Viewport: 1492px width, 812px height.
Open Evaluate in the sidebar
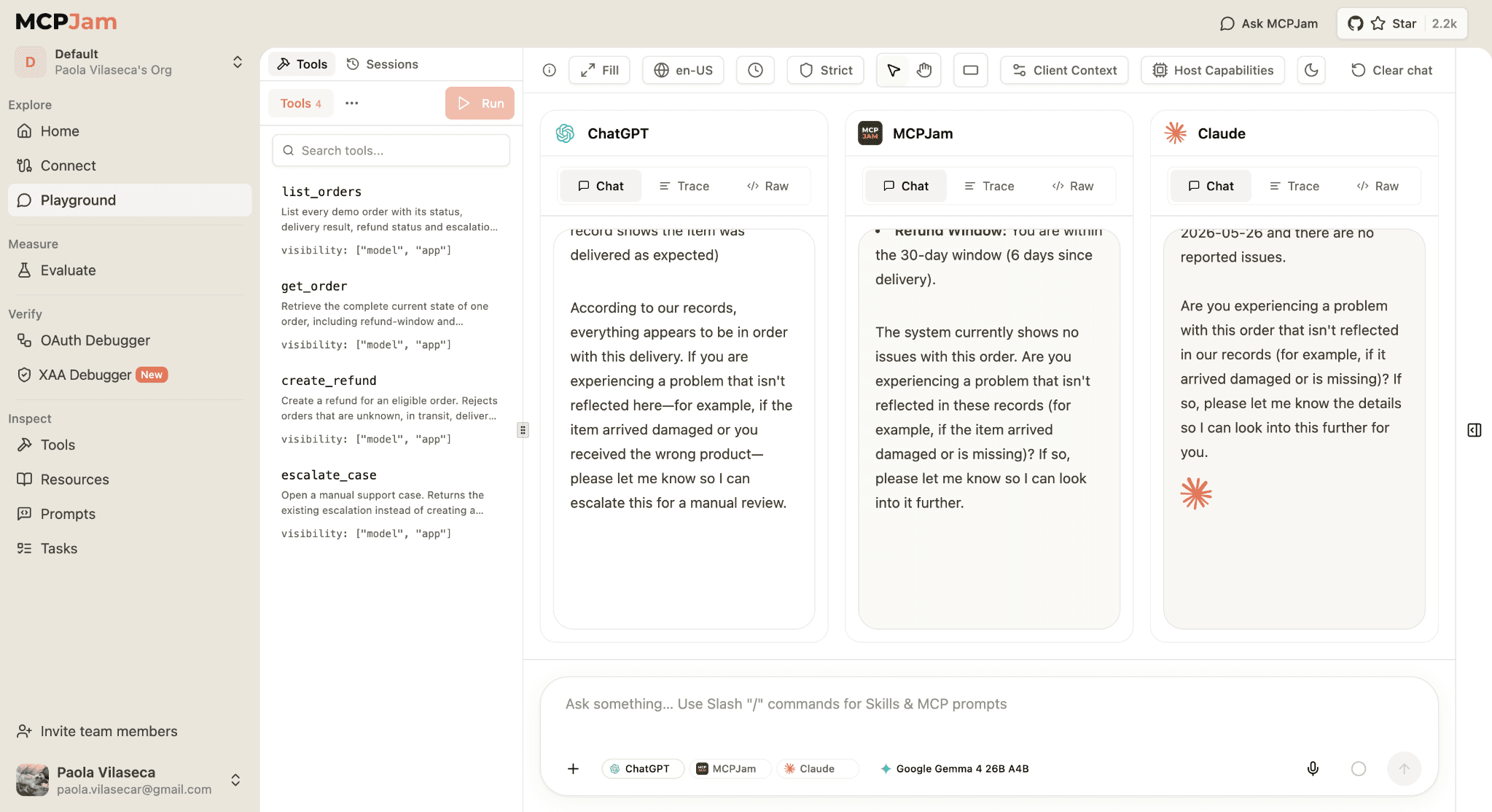130,270
